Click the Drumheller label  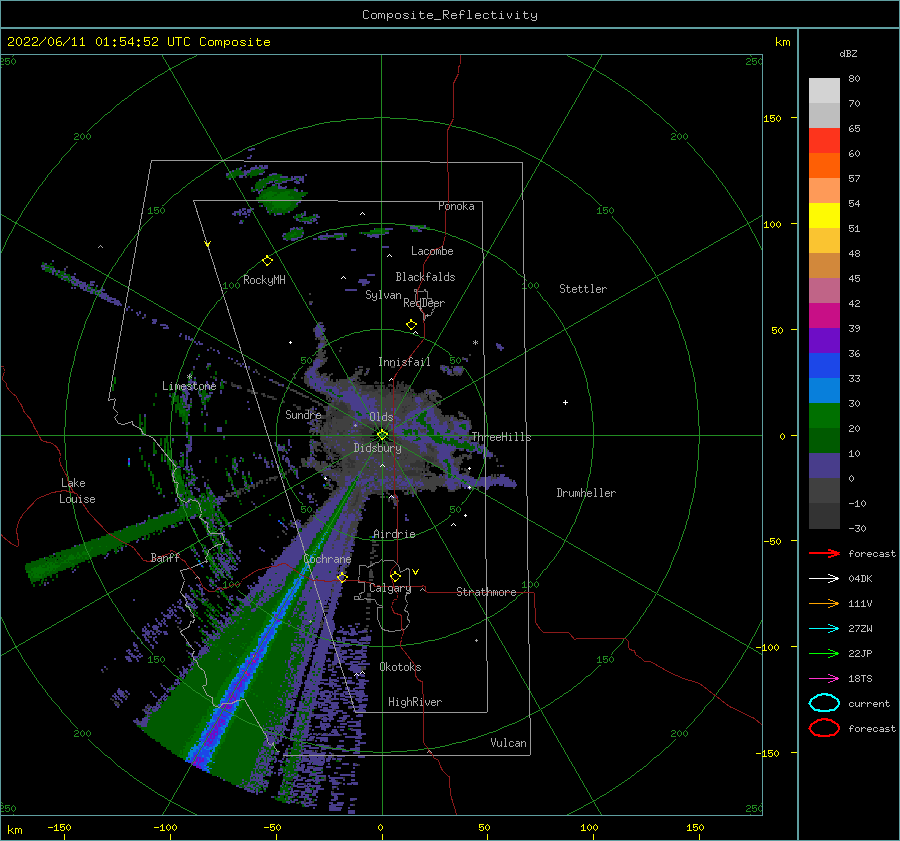point(586,493)
